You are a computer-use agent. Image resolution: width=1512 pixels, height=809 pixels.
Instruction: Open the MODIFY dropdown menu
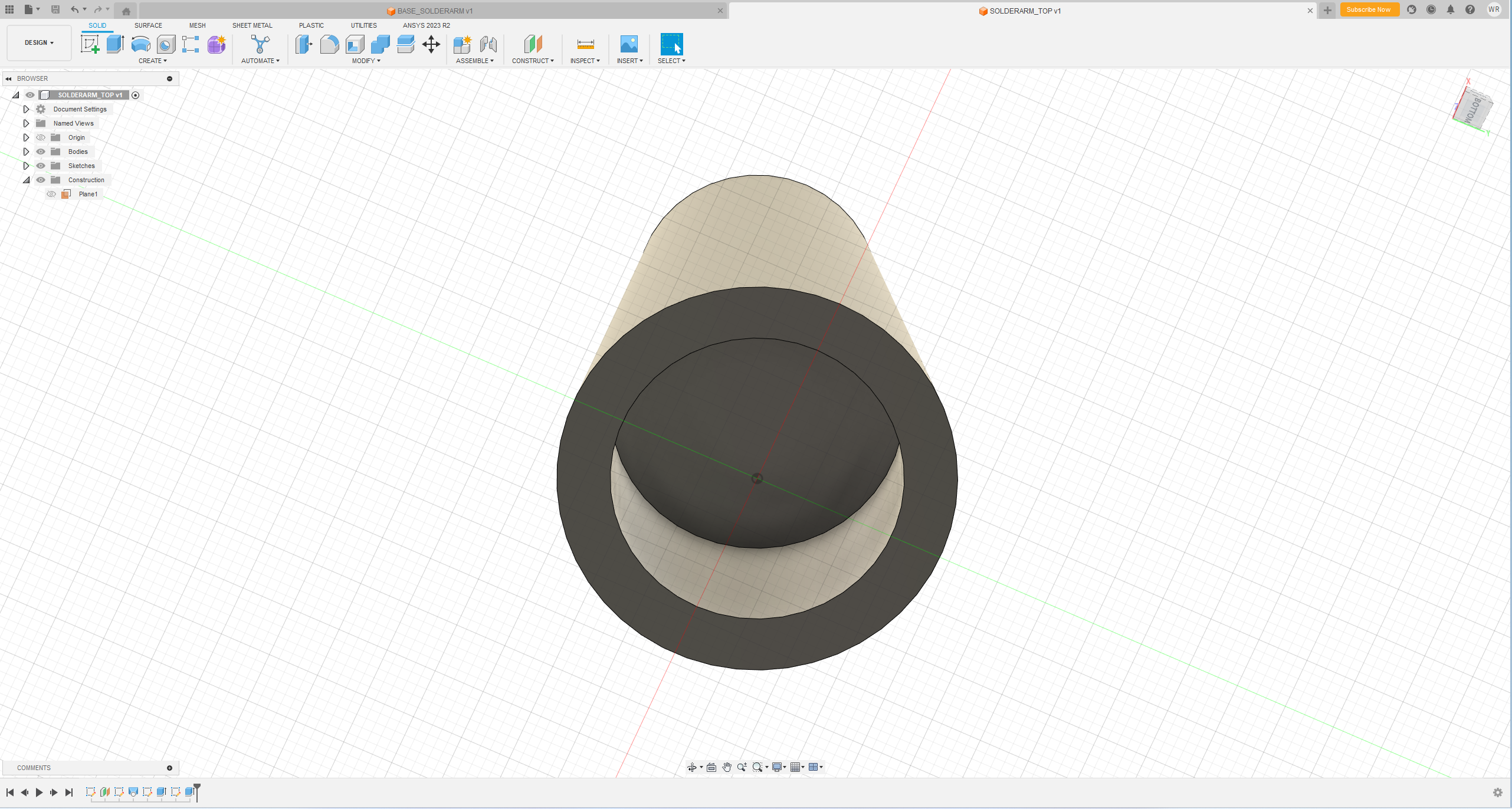pos(366,61)
